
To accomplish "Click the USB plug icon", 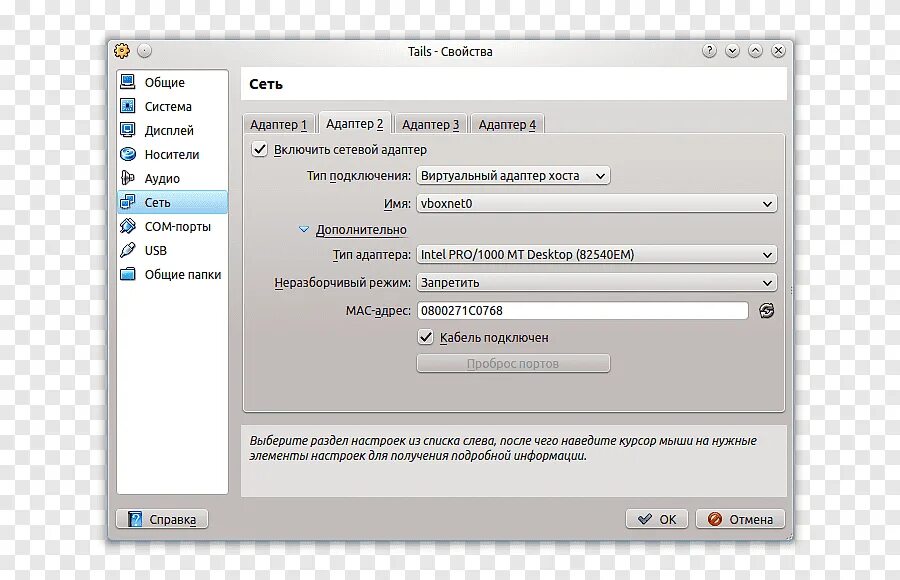I will 127,250.
